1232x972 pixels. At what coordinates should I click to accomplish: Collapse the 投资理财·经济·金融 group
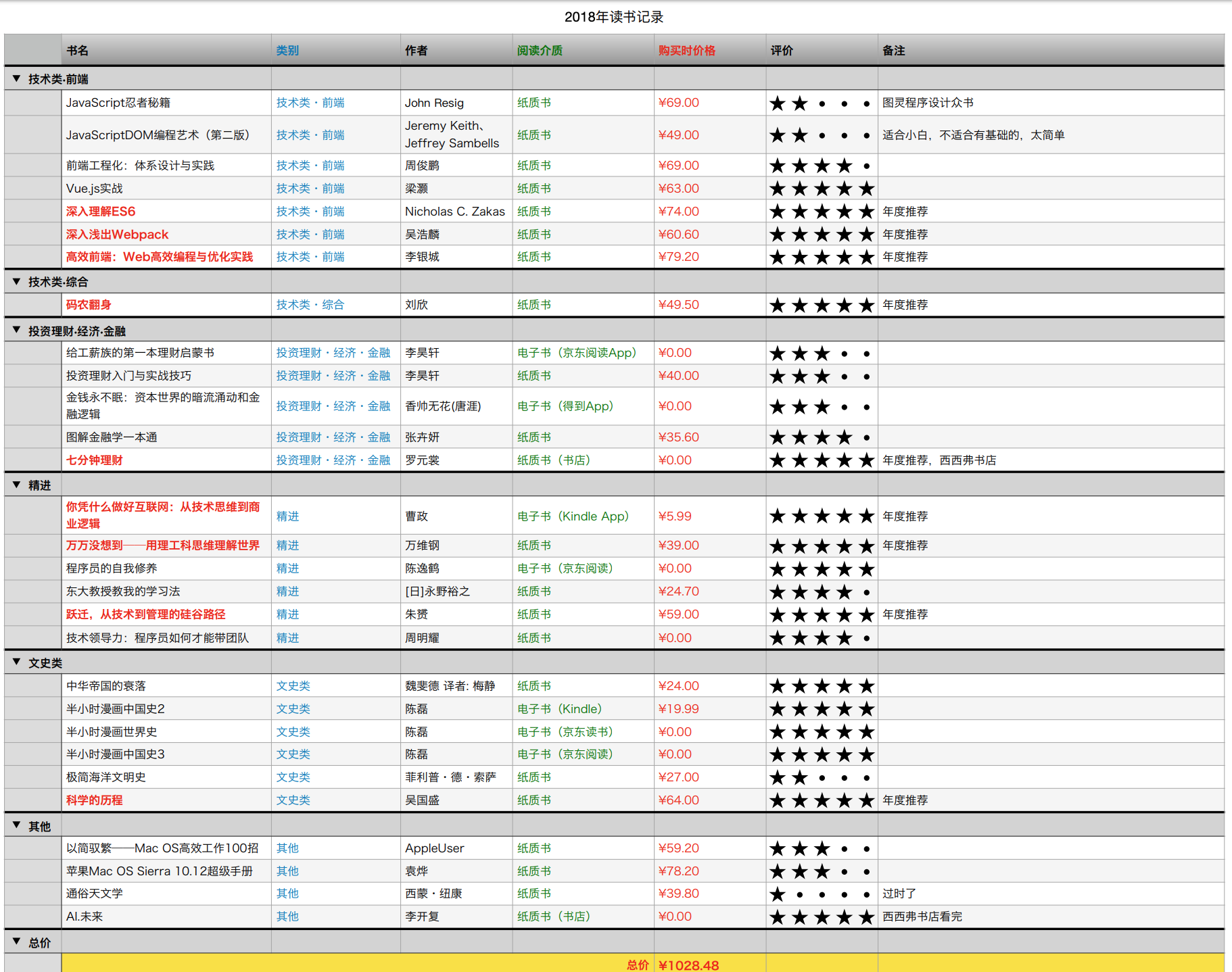click(16, 330)
